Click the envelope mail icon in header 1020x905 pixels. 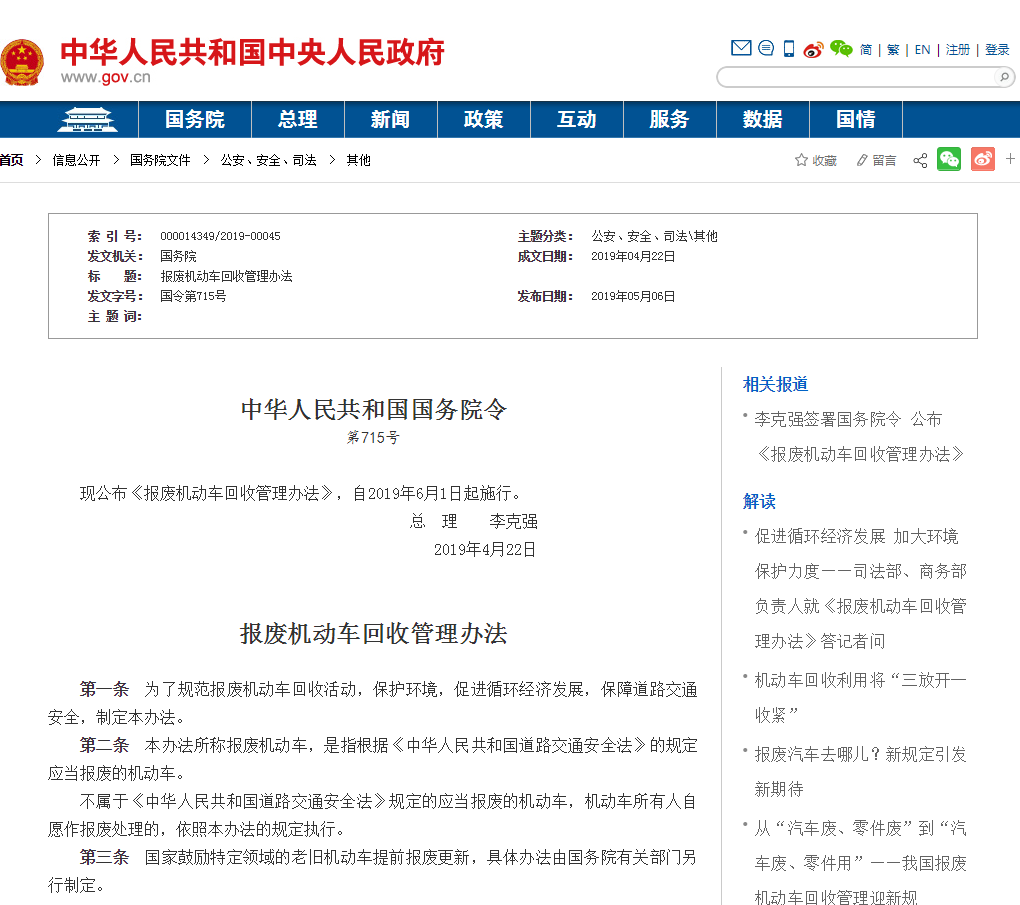tap(741, 48)
